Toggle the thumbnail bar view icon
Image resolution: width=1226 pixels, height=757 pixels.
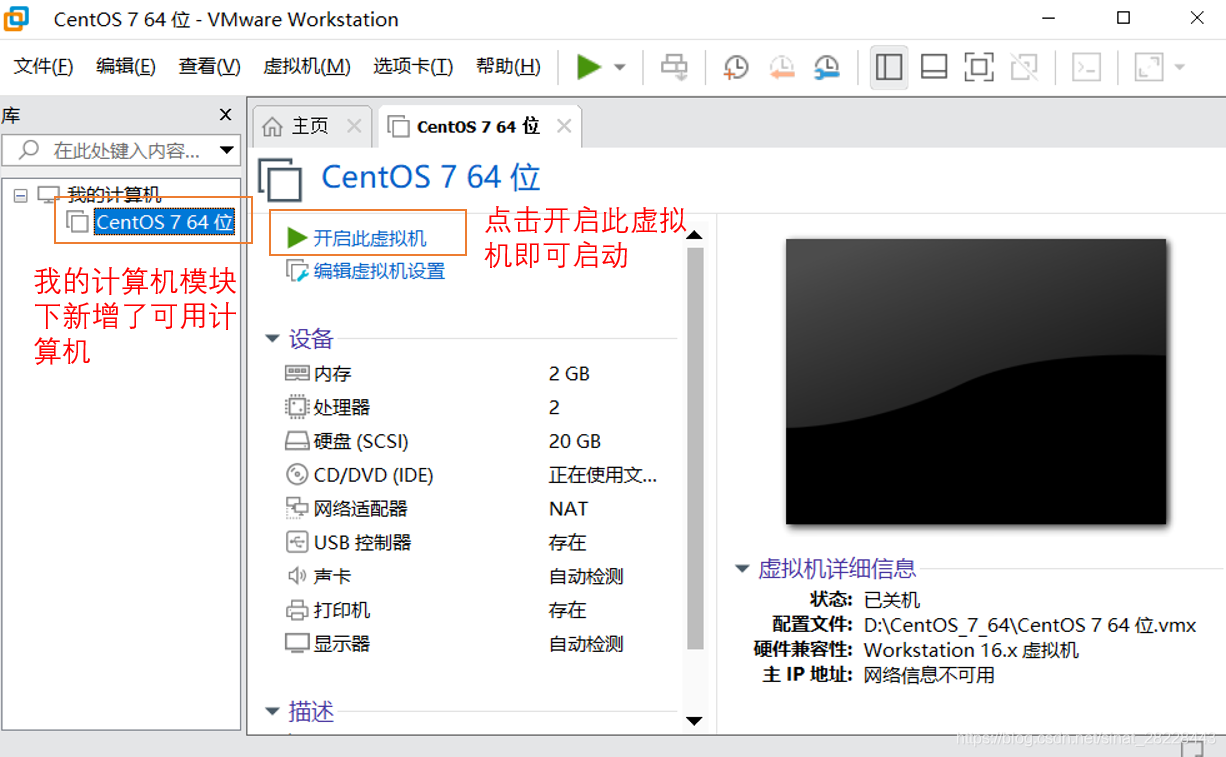(934, 67)
